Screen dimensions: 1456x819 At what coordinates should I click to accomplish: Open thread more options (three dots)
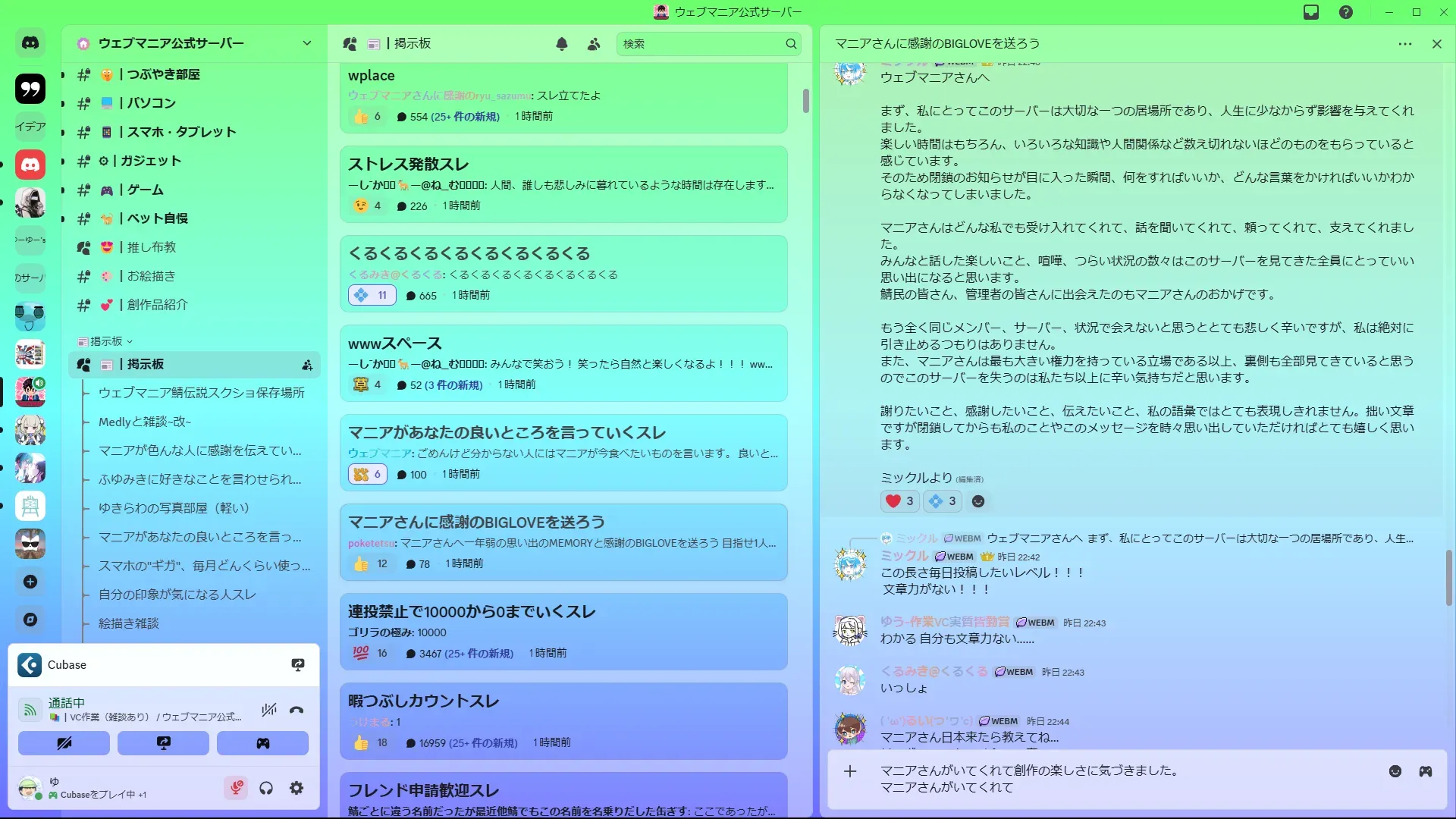[x=1405, y=44]
